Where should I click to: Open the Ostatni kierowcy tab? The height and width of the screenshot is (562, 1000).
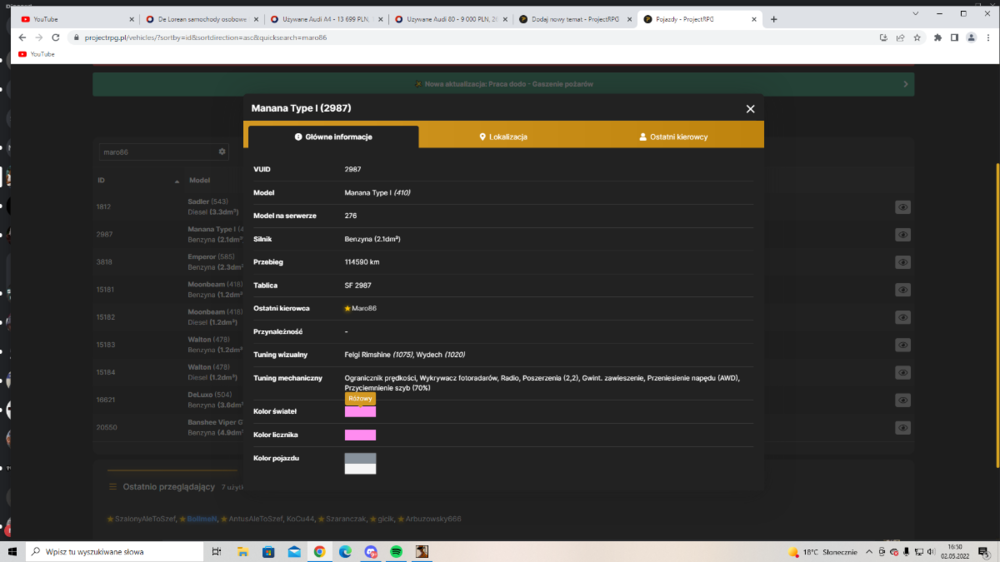[x=673, y=137]
